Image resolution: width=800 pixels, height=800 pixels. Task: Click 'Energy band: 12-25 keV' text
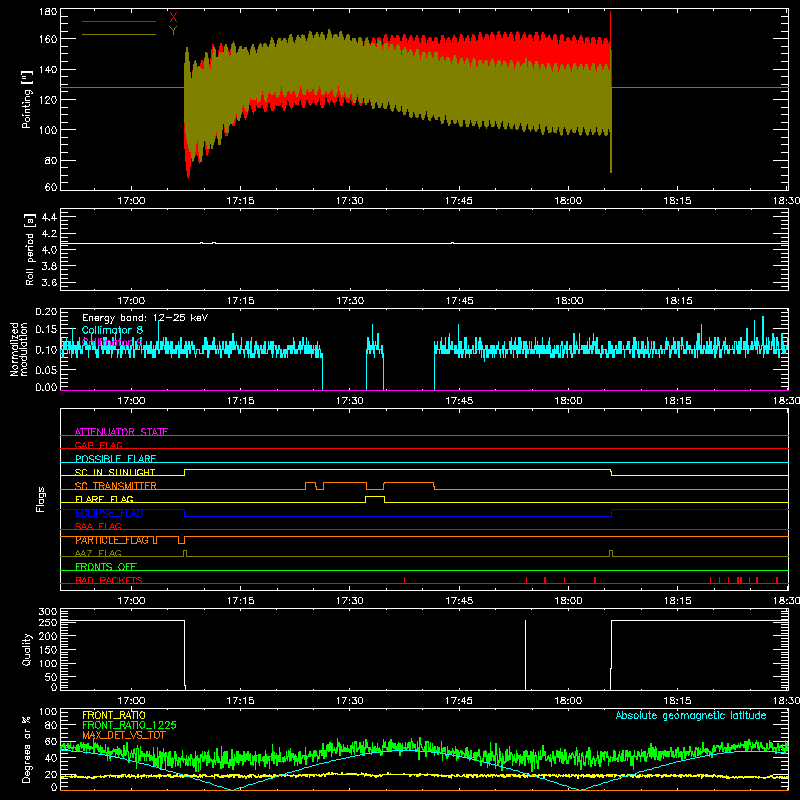pos(145,318)
